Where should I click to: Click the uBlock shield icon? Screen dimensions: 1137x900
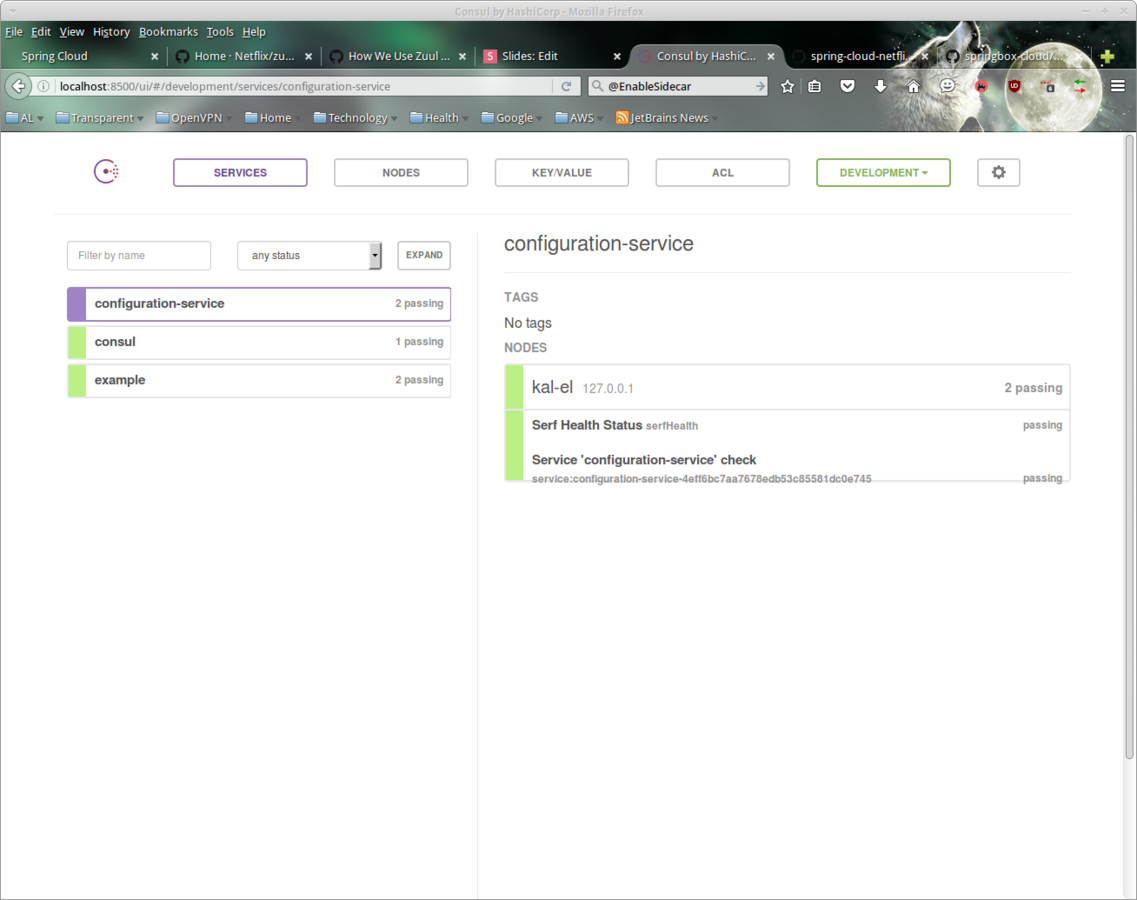(1014, 86)
